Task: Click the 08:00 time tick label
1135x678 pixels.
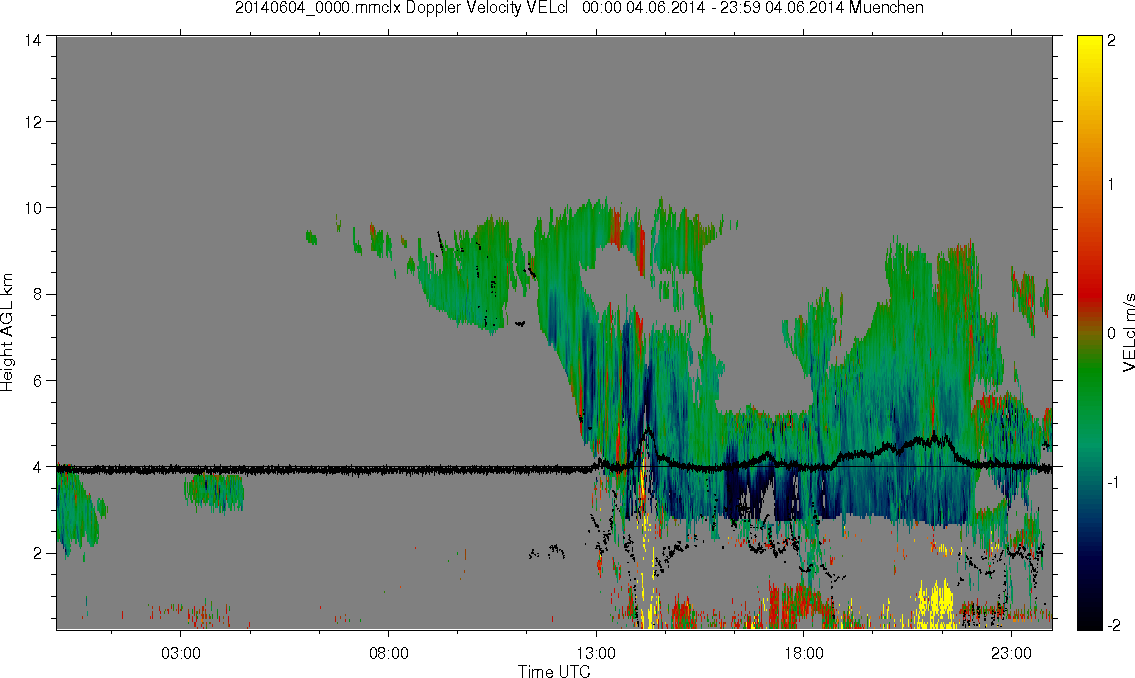Action: (x=389, y=653)
